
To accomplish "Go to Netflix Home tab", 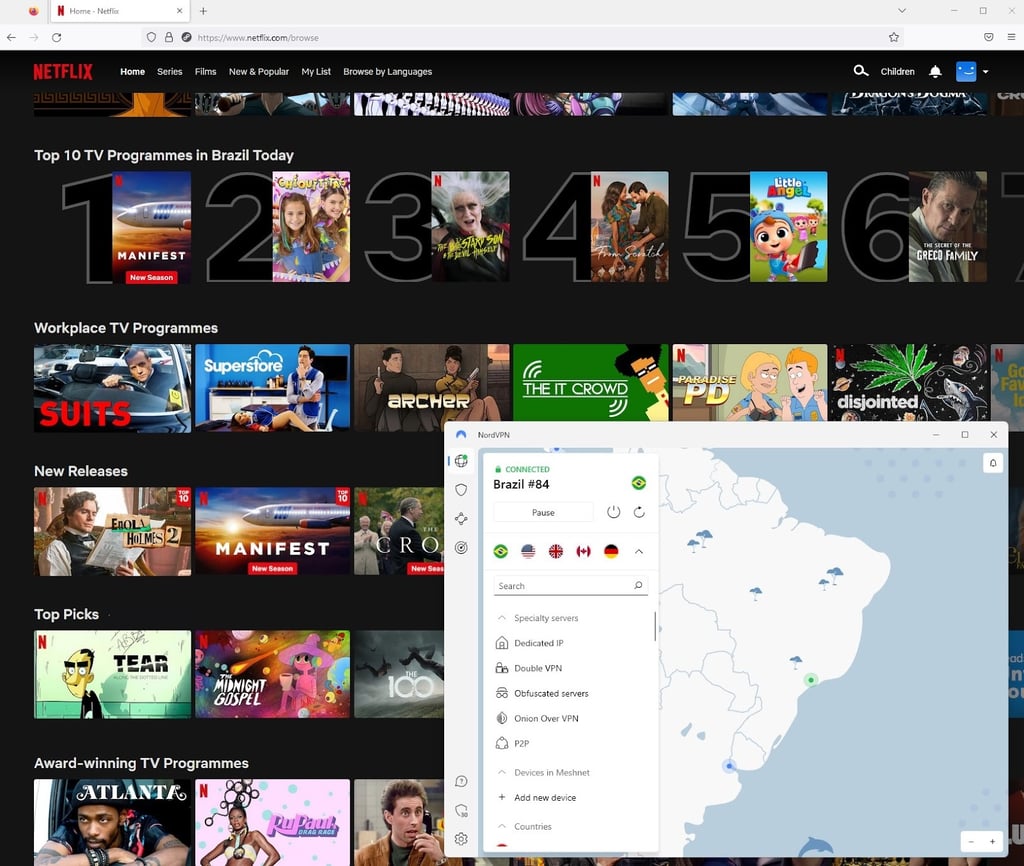I will click(x=133, y=71).
